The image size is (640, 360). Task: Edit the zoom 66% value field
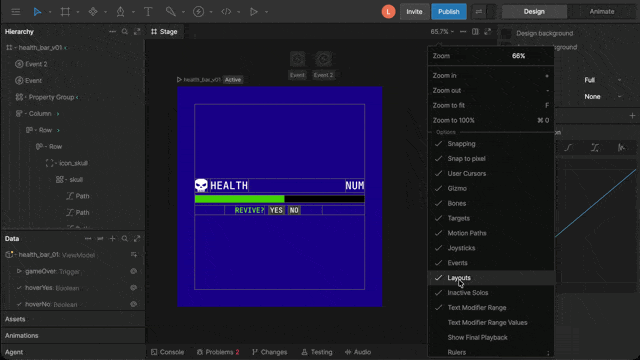pyautogui.click(x=518, y=56)
